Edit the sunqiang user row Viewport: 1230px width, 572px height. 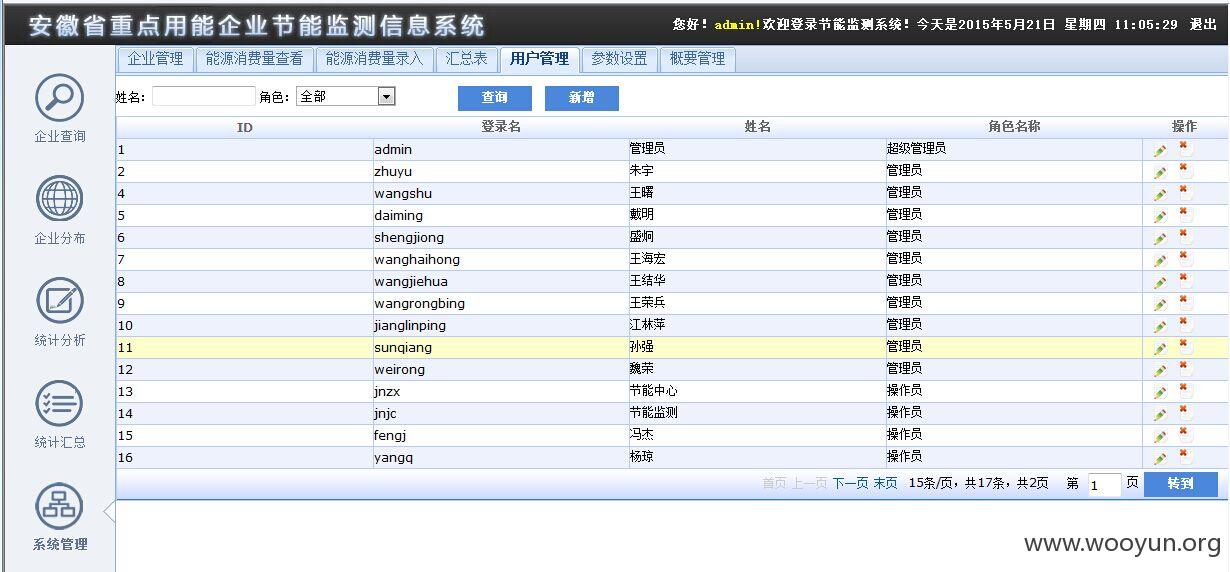tap(1160, 348)
